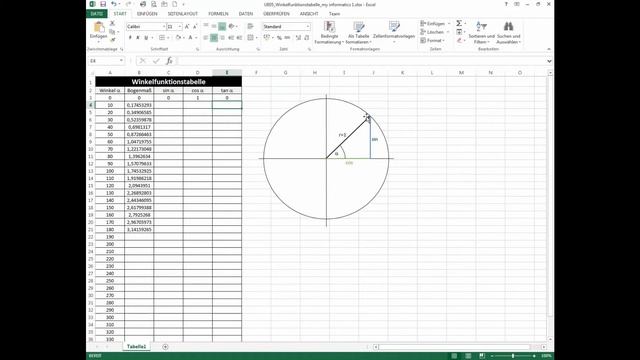Switch to the EINFÜGEN ribbon tab
This screenshot has height=360, width=640.
[147, 13]
